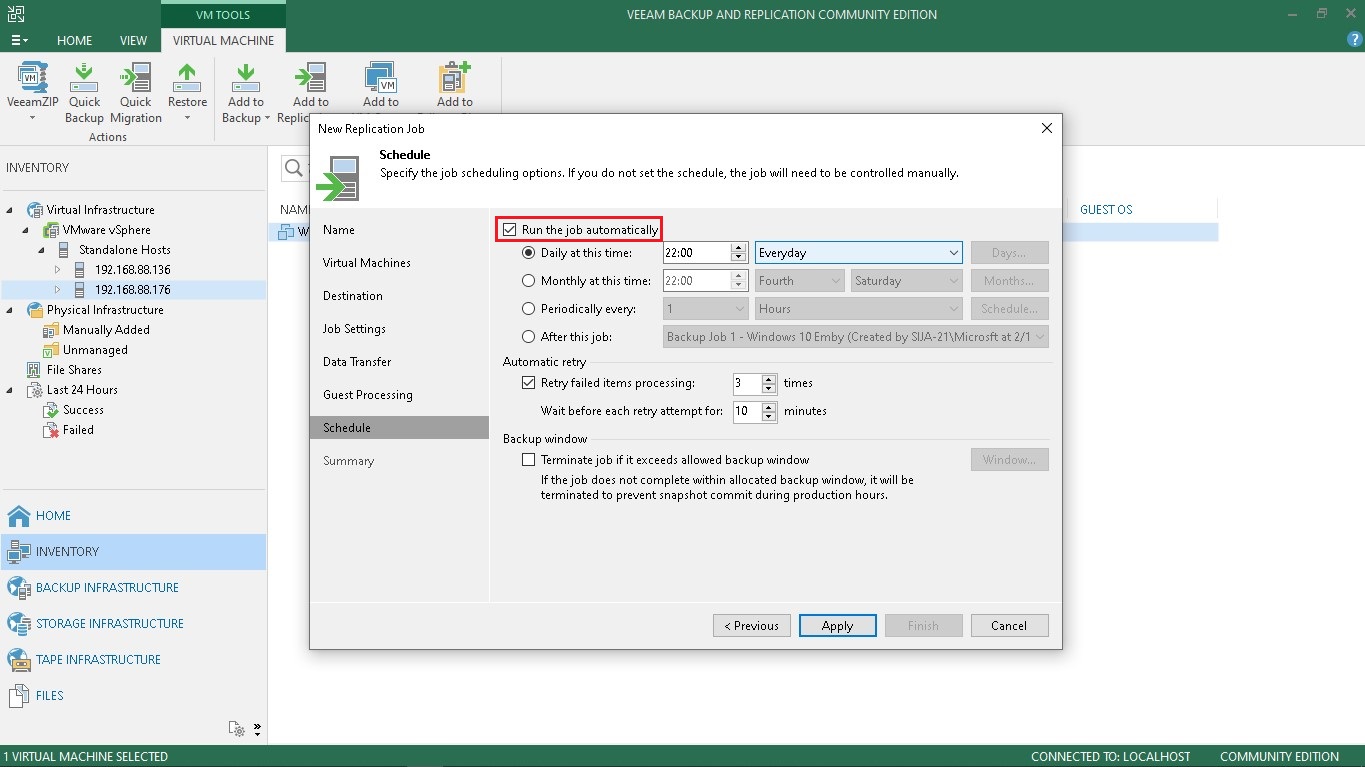Open the After this job dropdown
Image resolution: width=1365 pixels, height=767 pixels.
(856, 337)
